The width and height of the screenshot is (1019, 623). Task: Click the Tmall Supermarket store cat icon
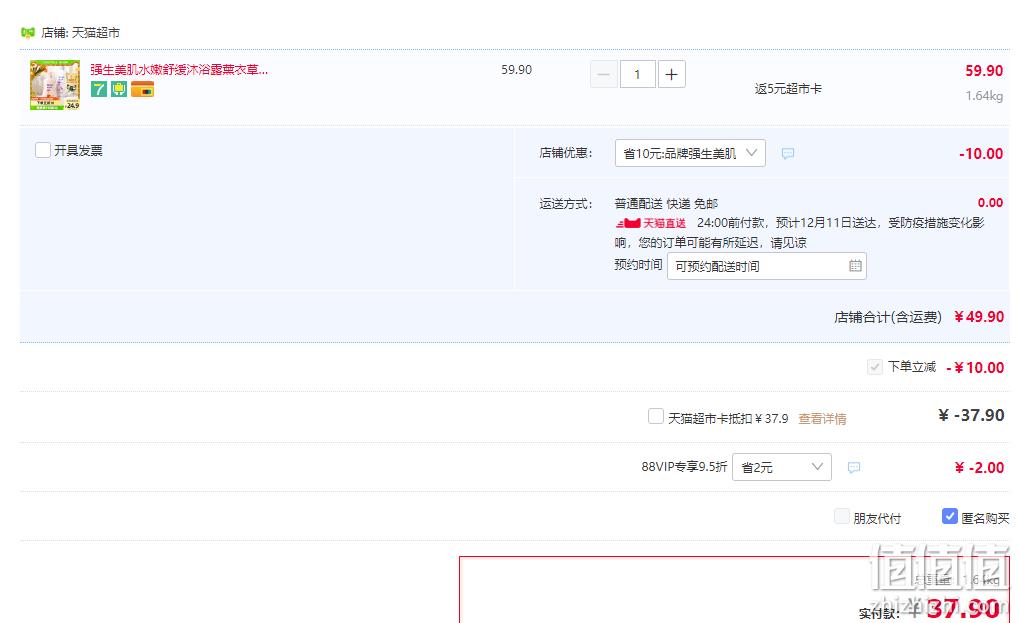27,32
